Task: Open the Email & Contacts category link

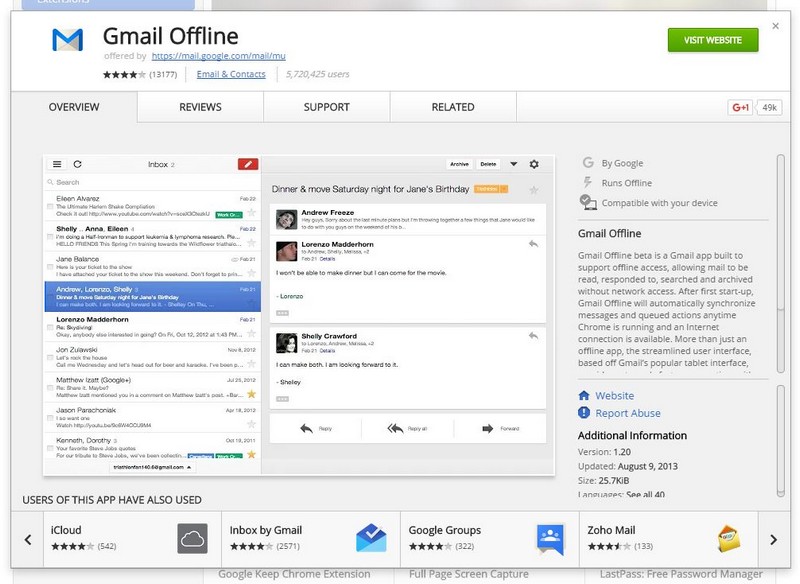Action: click(x=231, y=74)
